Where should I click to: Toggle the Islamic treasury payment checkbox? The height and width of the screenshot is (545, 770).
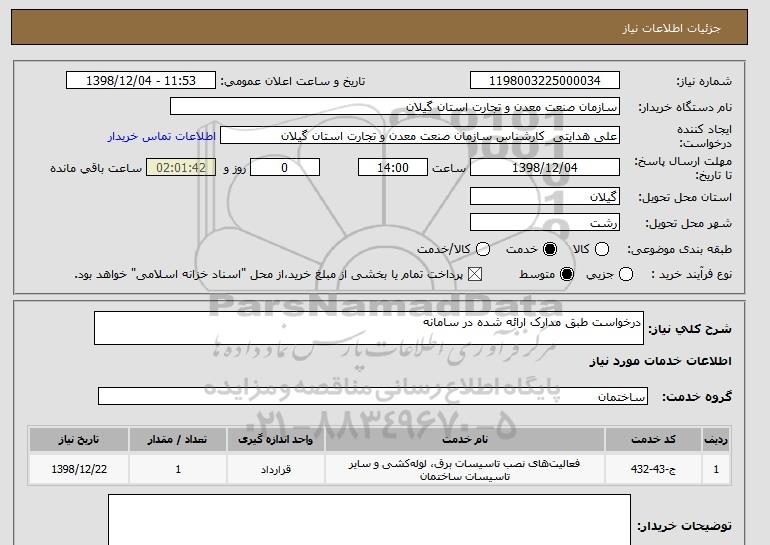click(x=475, y=274)
